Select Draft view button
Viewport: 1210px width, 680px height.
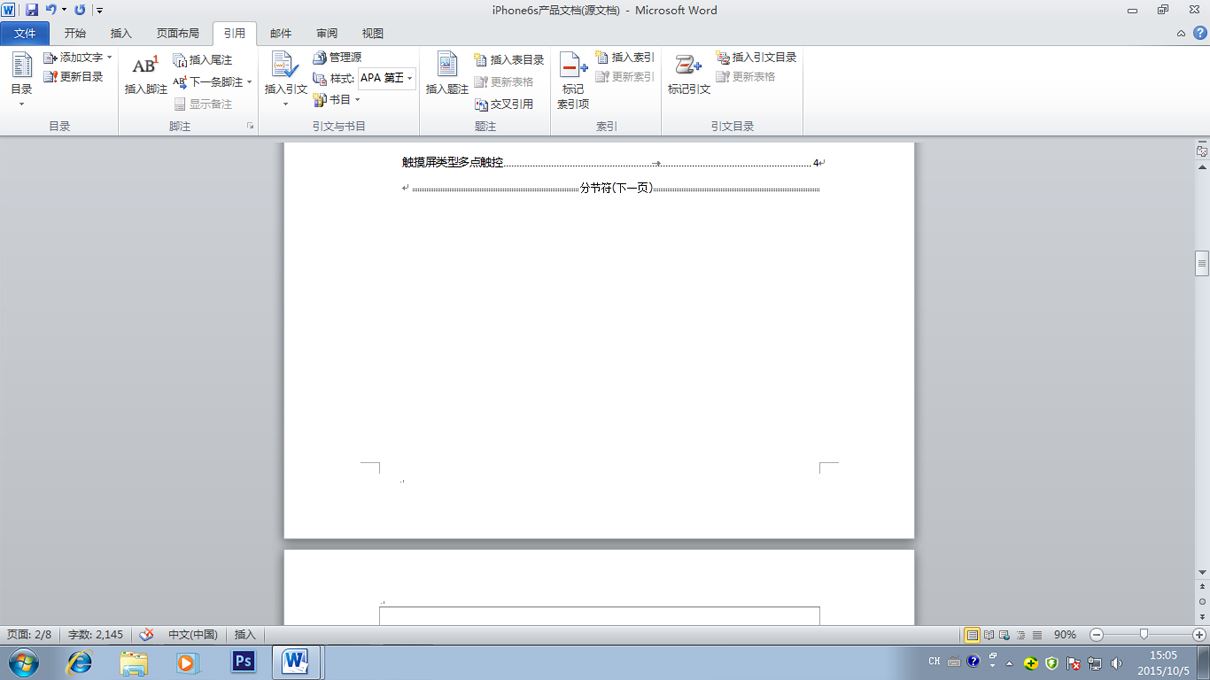1037,635
